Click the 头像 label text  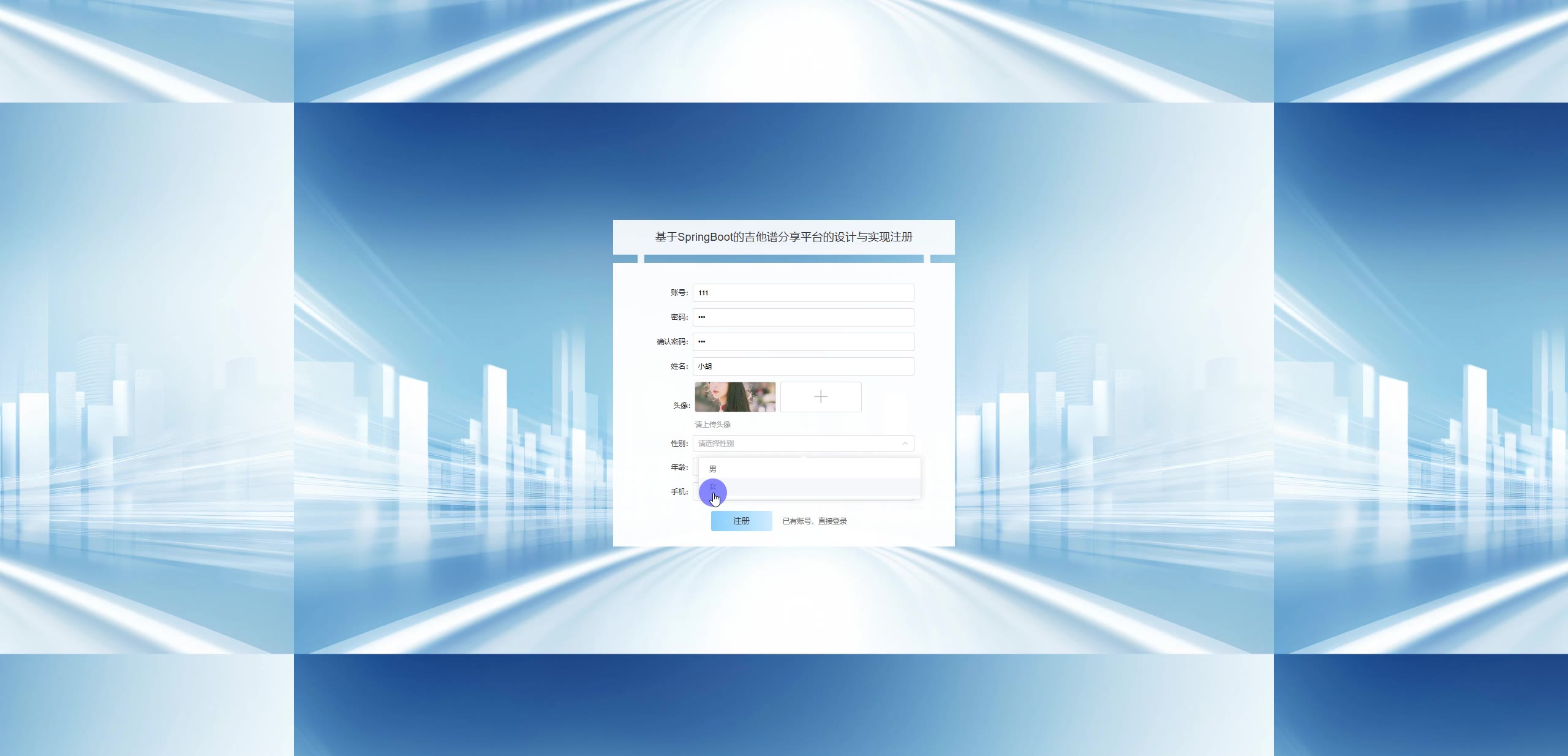[681, 406]
